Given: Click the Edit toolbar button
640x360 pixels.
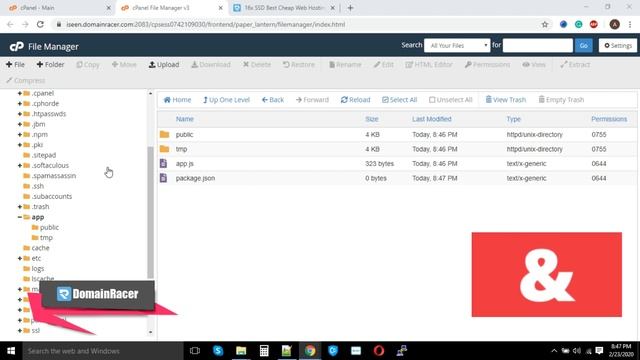Looking at the screenshot, I should click(383, 64).
